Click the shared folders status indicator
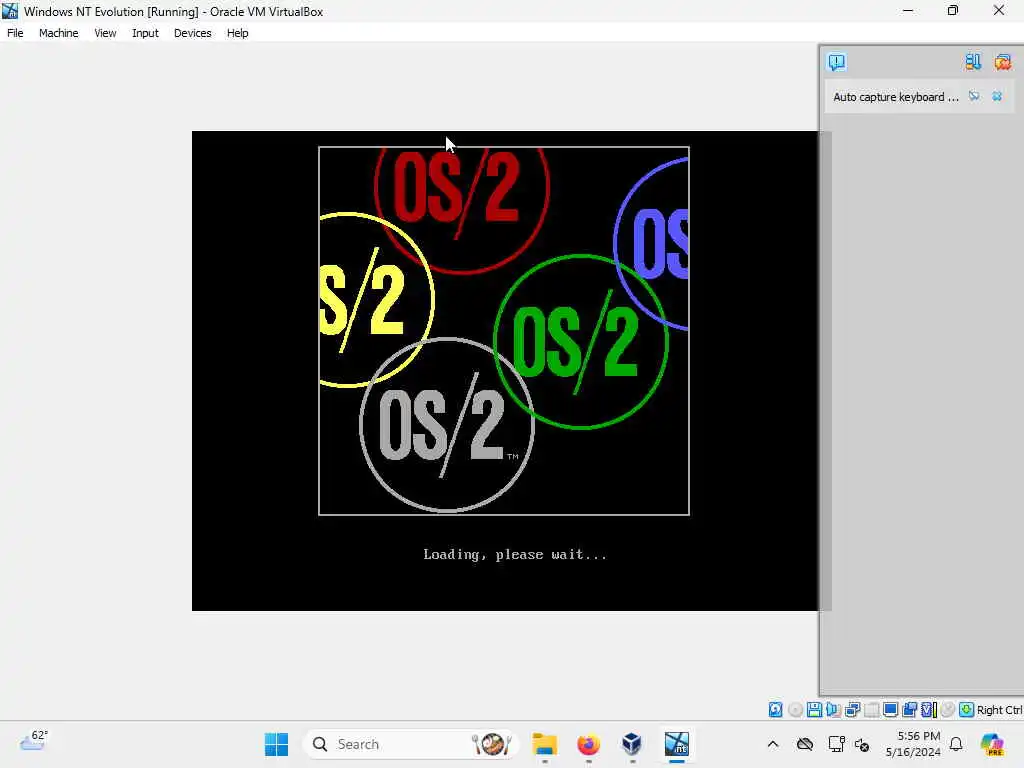1024x768 pixels. coord(871,710)
